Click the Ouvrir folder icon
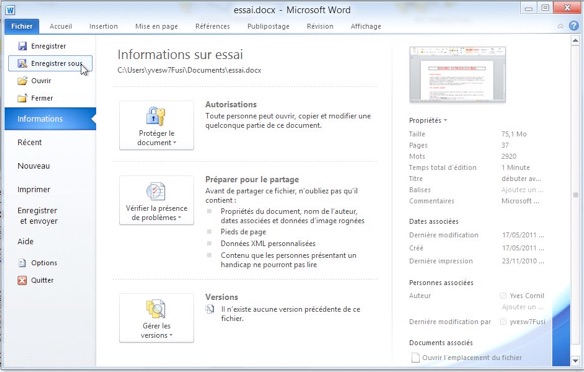This screenshot has width=584, height=372. (22, 80)
